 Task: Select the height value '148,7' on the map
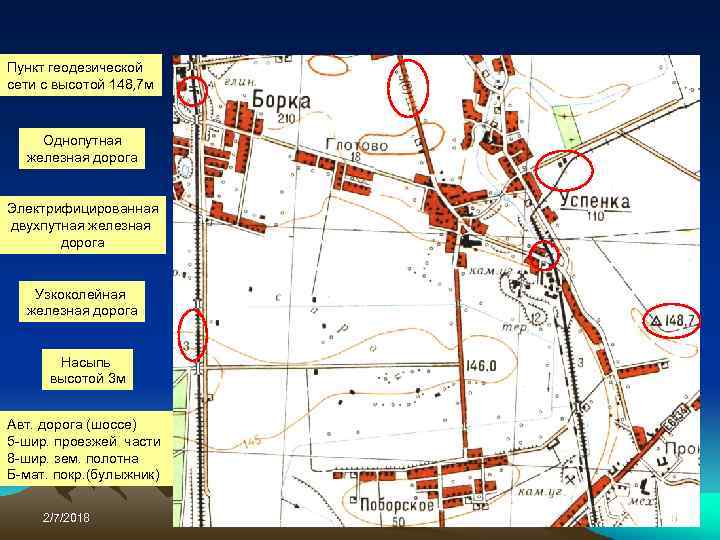681,320
